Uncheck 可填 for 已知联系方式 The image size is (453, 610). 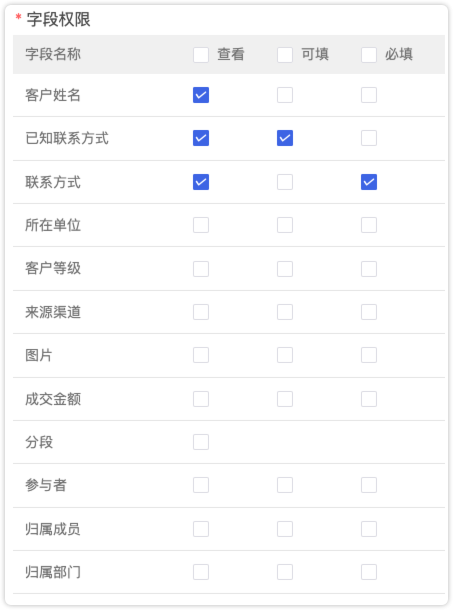[x=285, y=138]
